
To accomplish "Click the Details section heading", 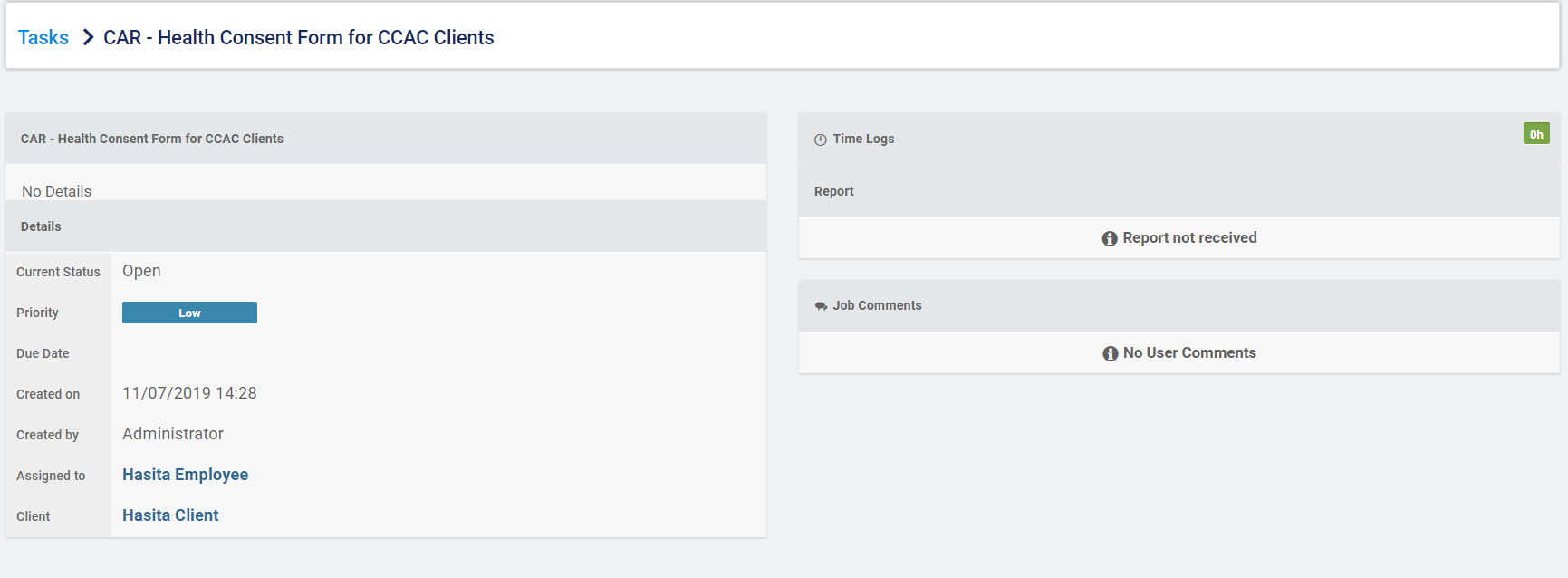I will coord(41,226).
